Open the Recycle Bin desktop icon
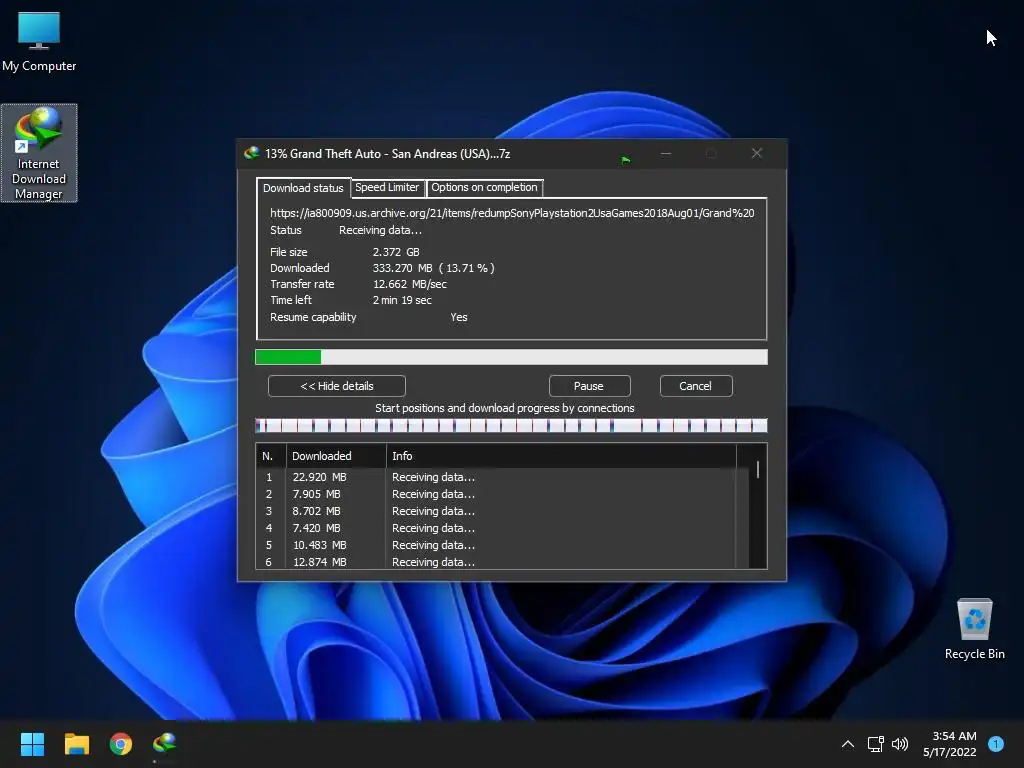The height and width of the screenshot is (768, 1024). coord(974,628)
